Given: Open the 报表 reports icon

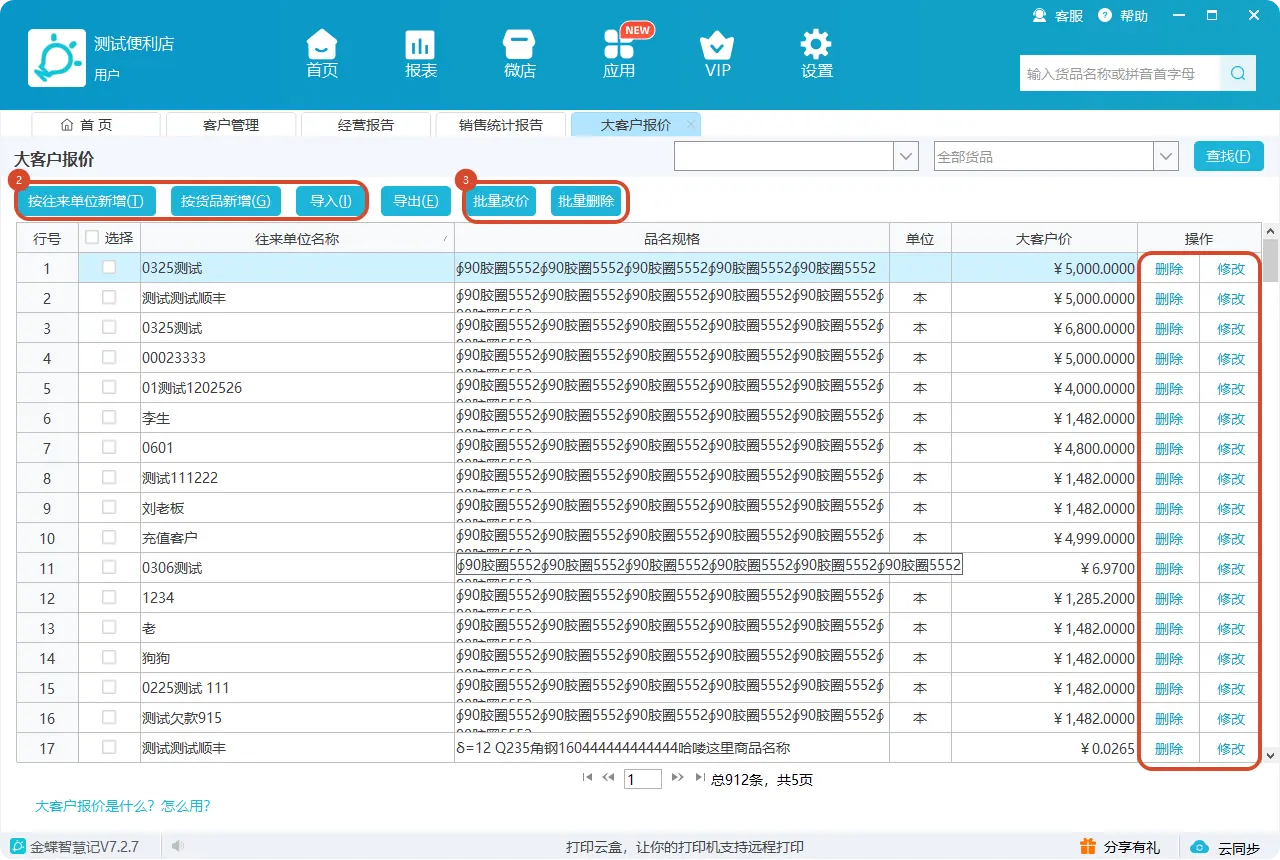Looking at the screenshot, I should [420, 45].
